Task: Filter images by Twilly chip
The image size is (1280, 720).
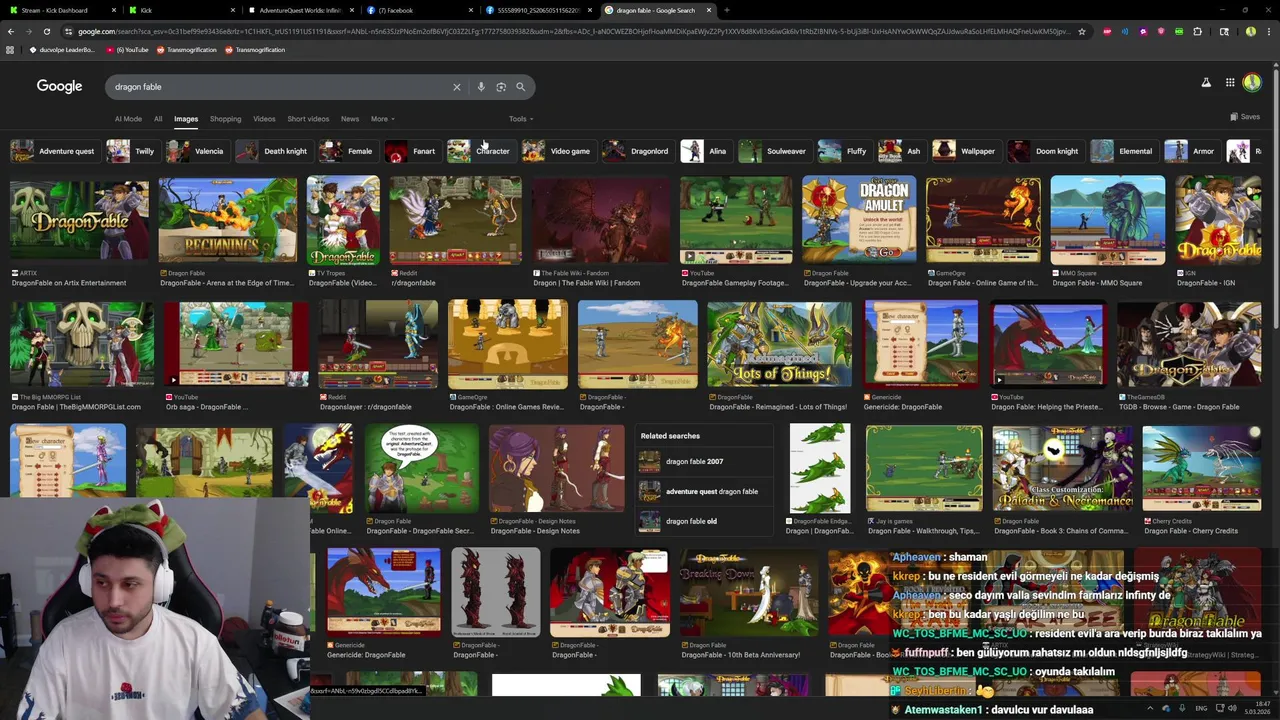Action: 132,151
